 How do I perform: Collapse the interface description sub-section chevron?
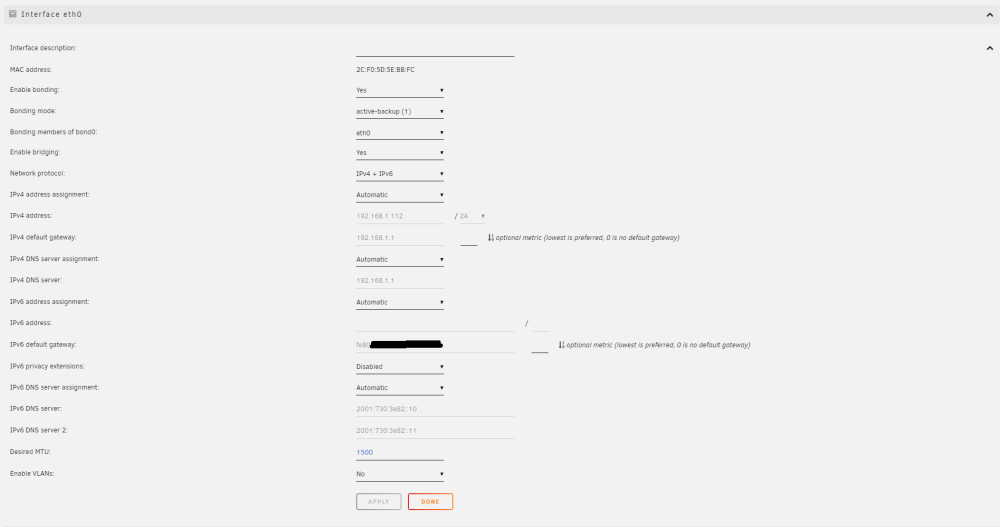point(990,48)
